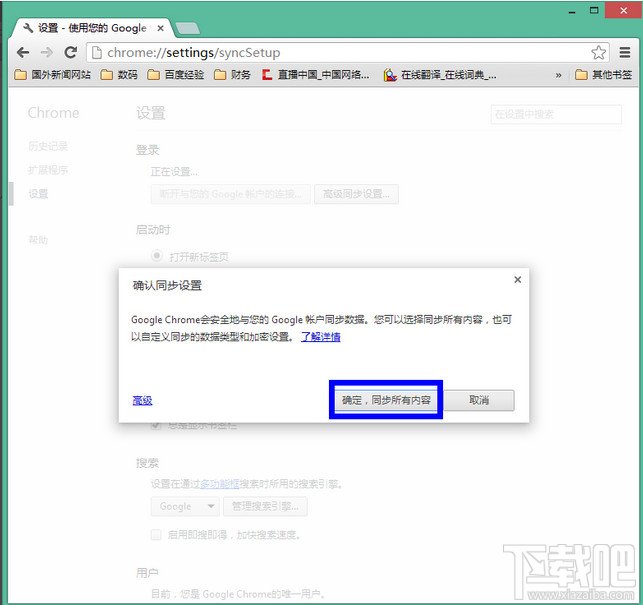Open the 百度经验 bookmark folder
The height and width of the screenshot is (605, 643).
[176, 75]
